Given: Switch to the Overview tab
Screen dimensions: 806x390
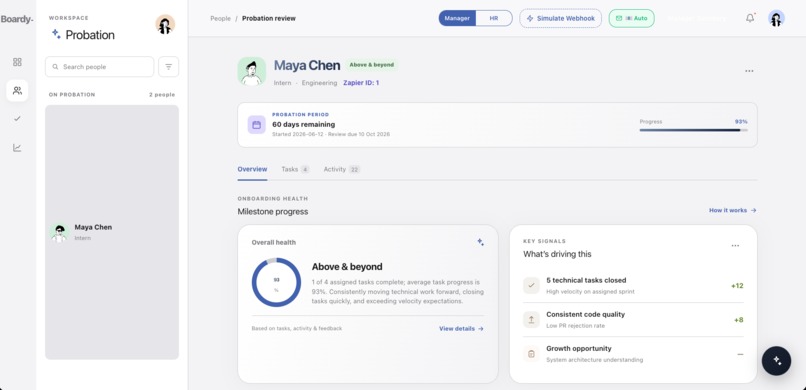Looking at the screenshot, I should pyautogui.click(x=252, y=169).
